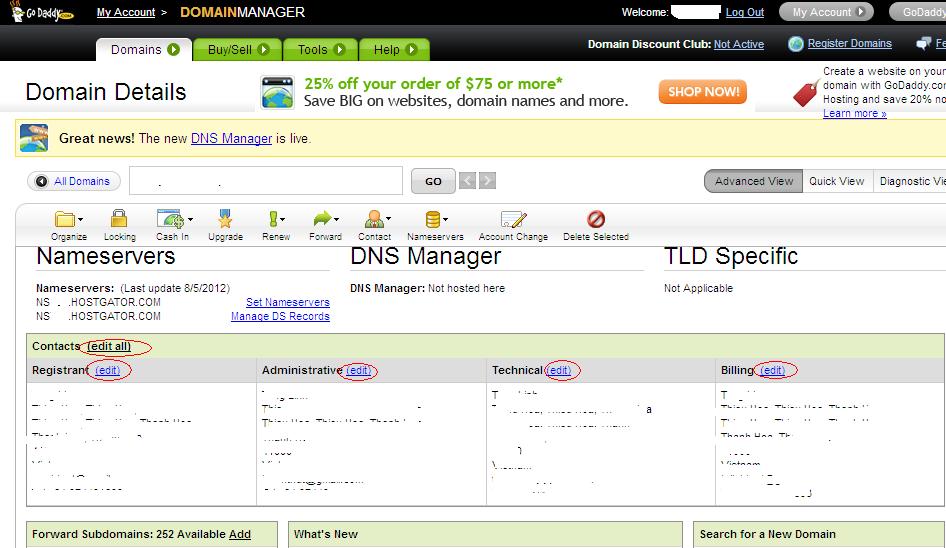Open the Domains tab
This screenshot has height=548, width=946.
coord(144,49)
